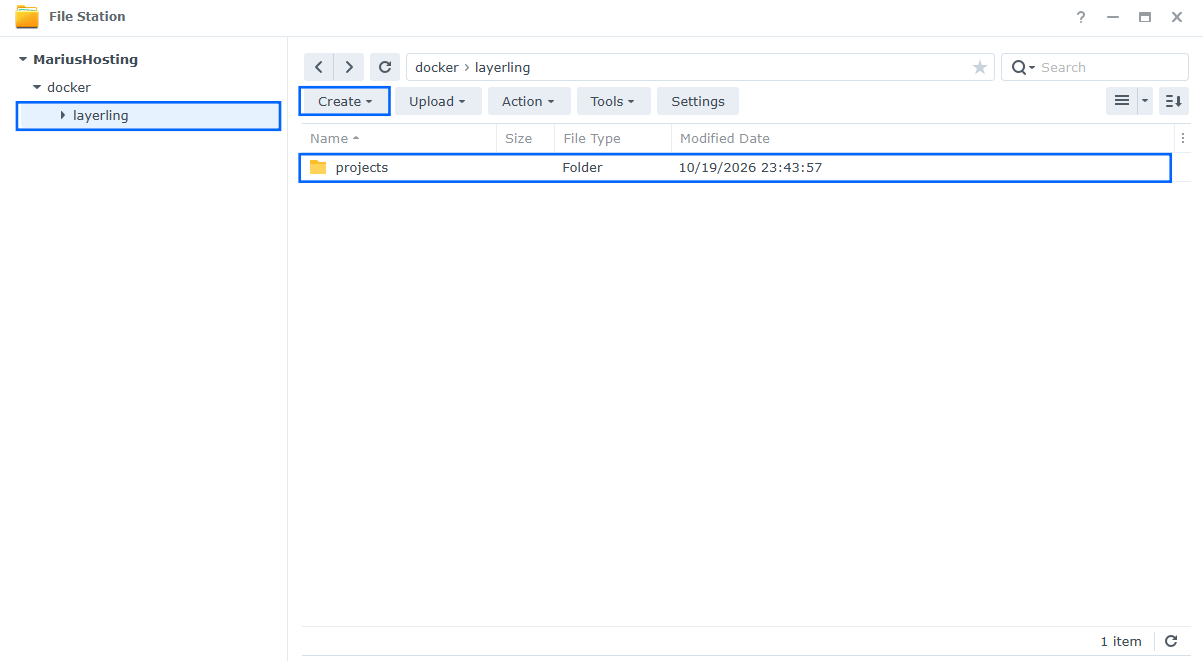1203x661 pixels.
Task: Open the Action dropdown menu
Action: click(529, 101)
